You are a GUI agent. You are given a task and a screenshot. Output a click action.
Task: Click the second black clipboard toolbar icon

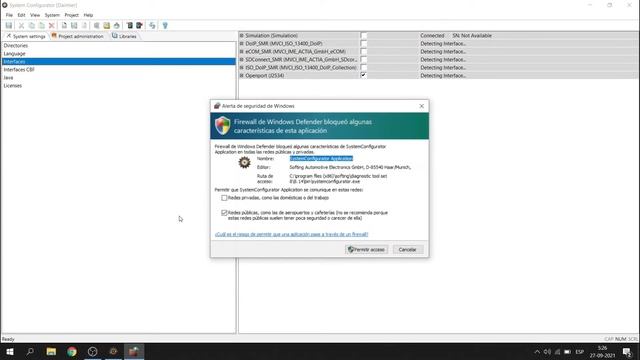click(x=139, y=25)
